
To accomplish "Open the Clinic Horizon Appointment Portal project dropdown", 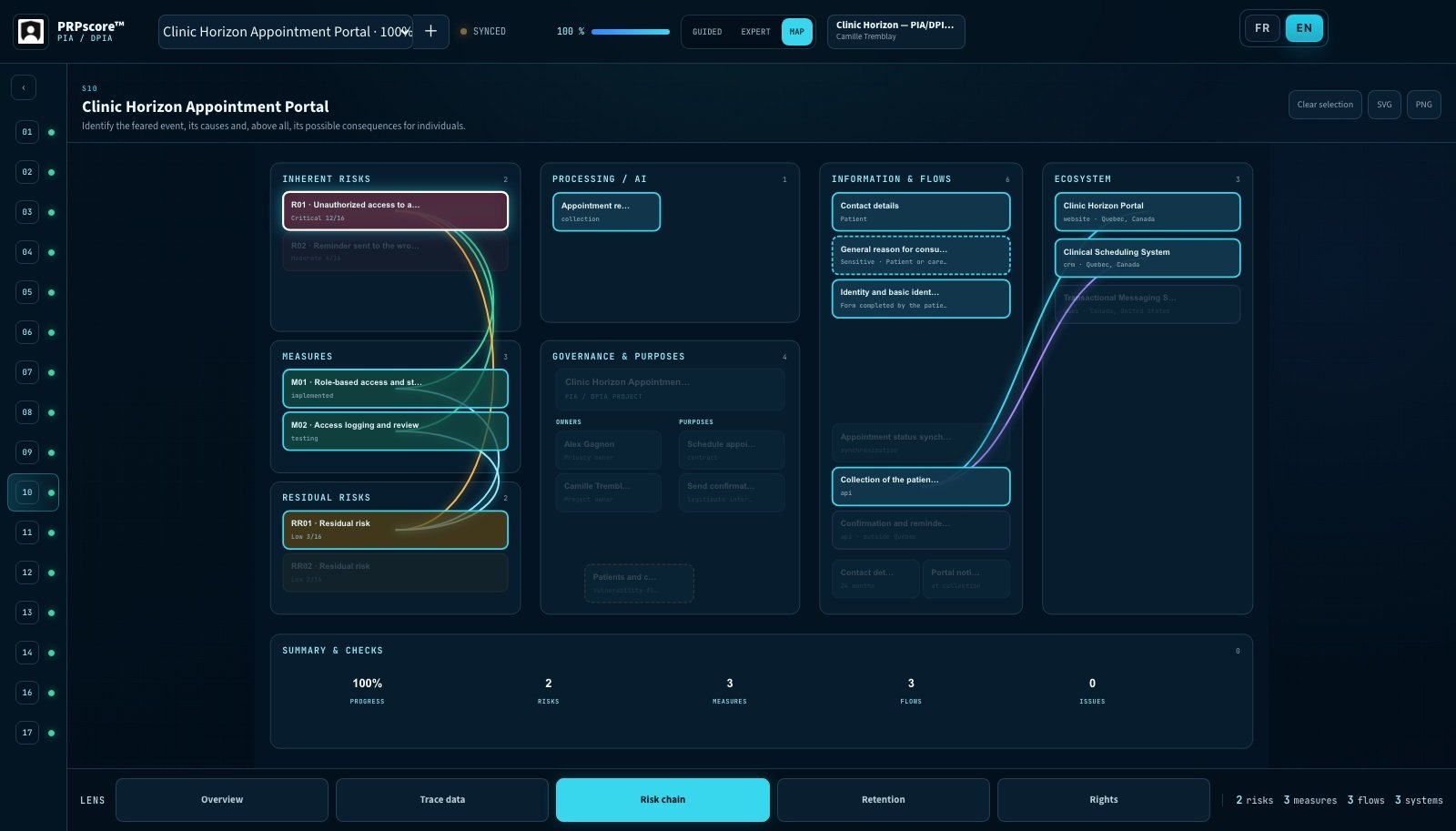I will 286,32.
